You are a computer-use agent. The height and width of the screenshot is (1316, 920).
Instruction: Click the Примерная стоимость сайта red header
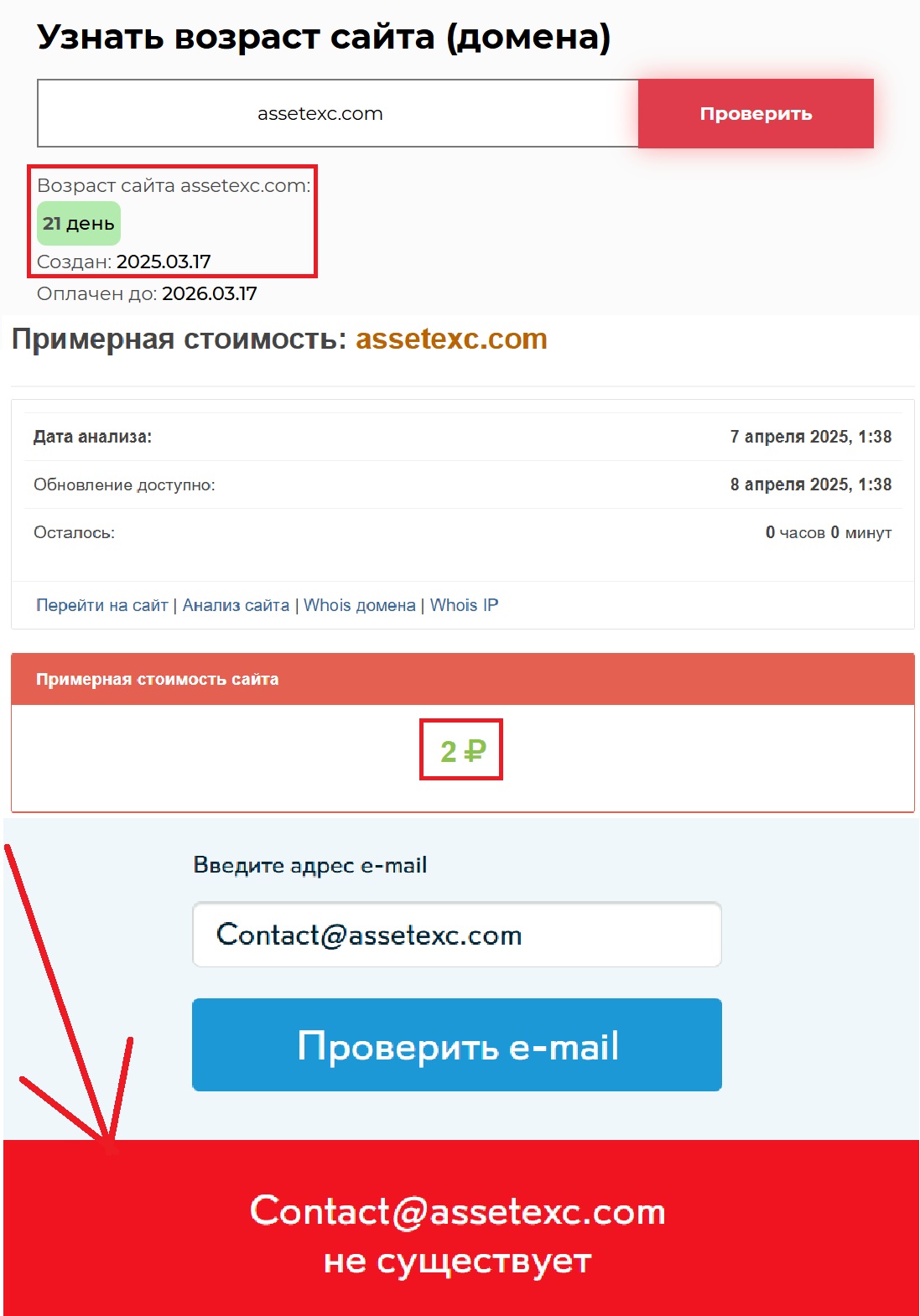tap(462, 679)
